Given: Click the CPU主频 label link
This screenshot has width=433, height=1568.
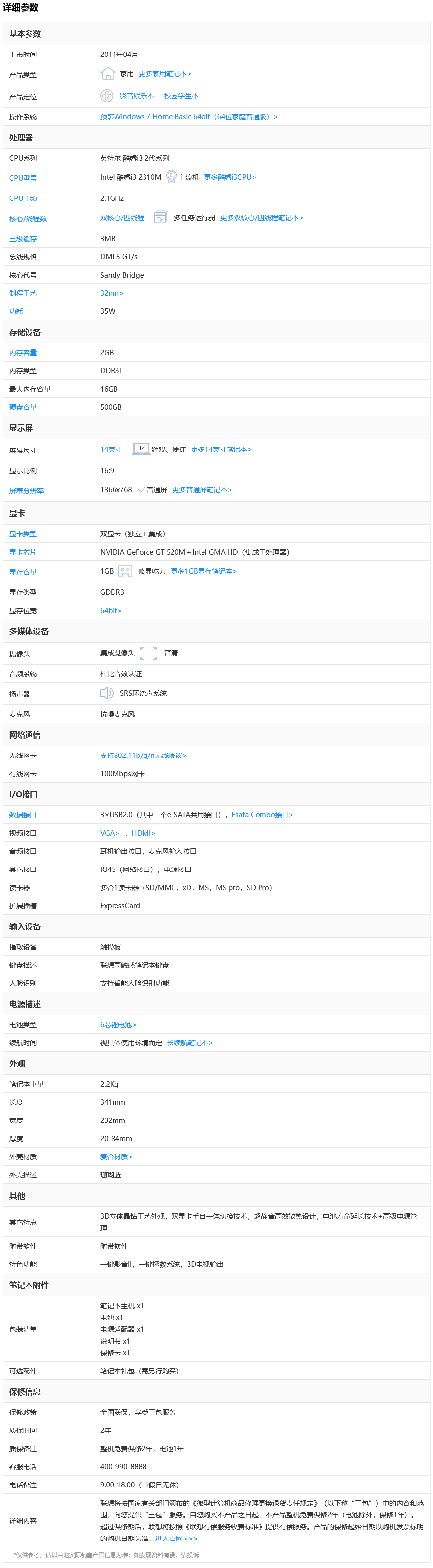Looking at the screenshot, I should (x=23, y=198).
